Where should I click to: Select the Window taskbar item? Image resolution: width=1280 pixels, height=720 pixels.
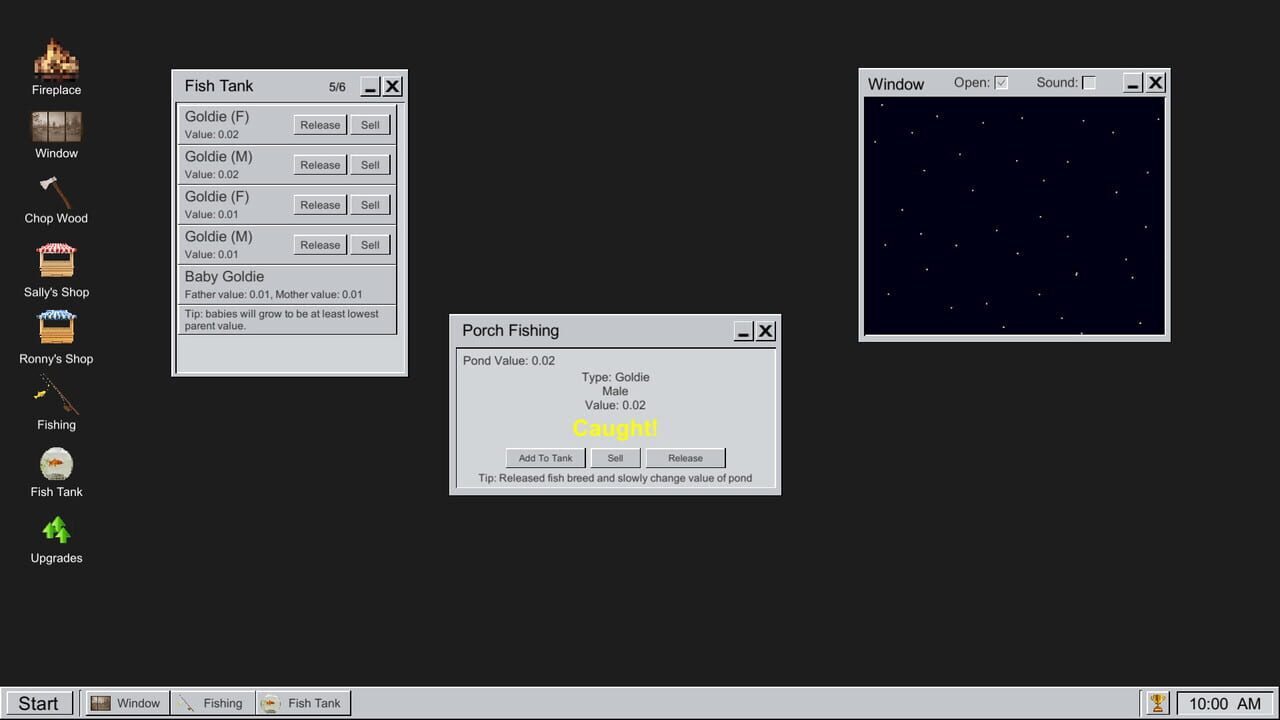[126, 703]
